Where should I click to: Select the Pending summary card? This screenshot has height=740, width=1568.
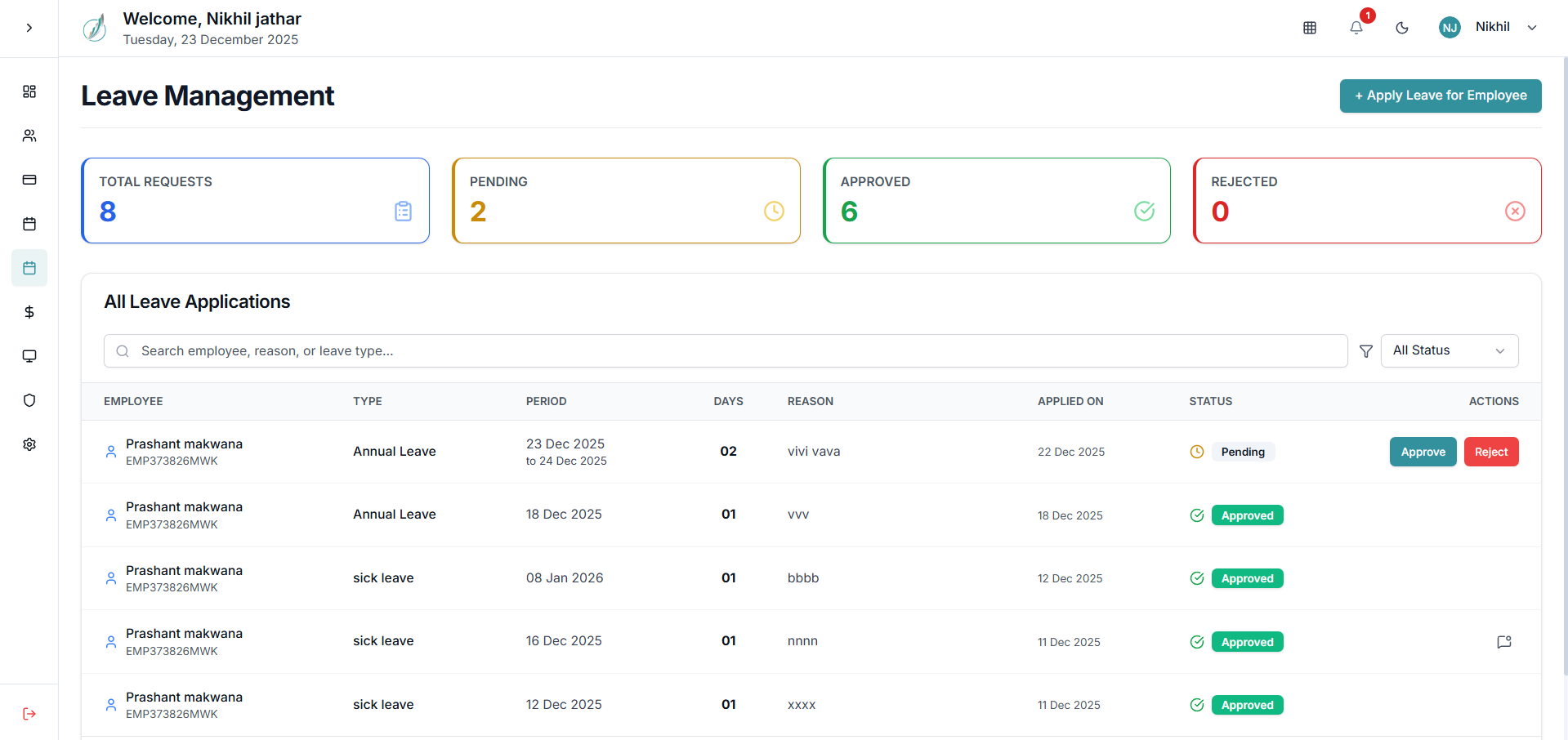coord(626,201)
